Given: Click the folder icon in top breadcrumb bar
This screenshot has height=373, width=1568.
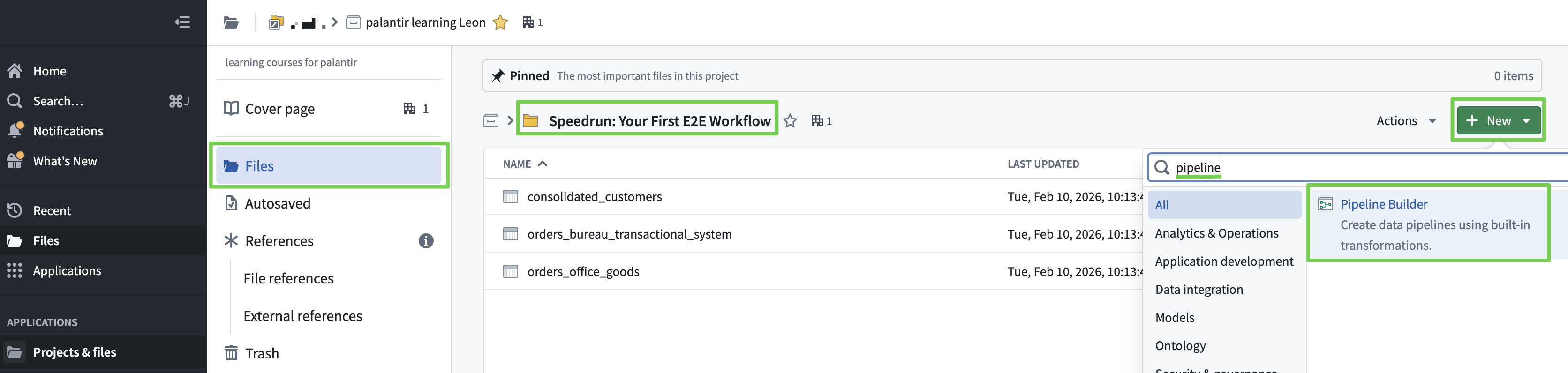Looking at the screenshot, I should (x=231, y=22).
